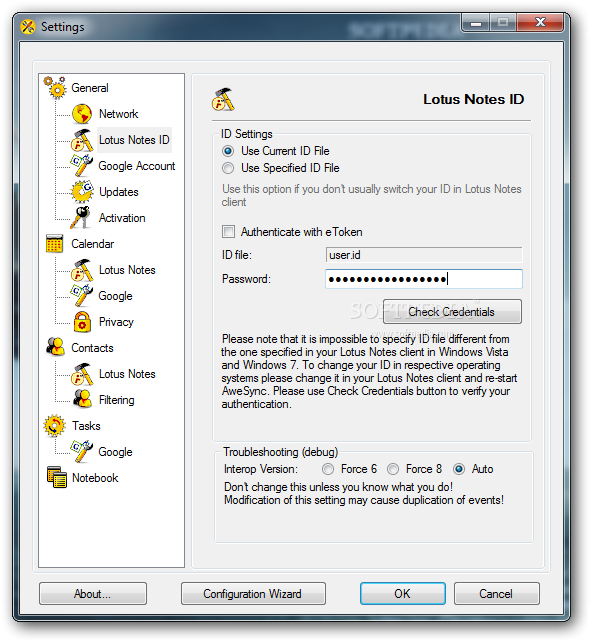Select Force 8 interop version
The height and width of the screenshot is (642, 591).
pyautogui.click(x=393, y=469)
